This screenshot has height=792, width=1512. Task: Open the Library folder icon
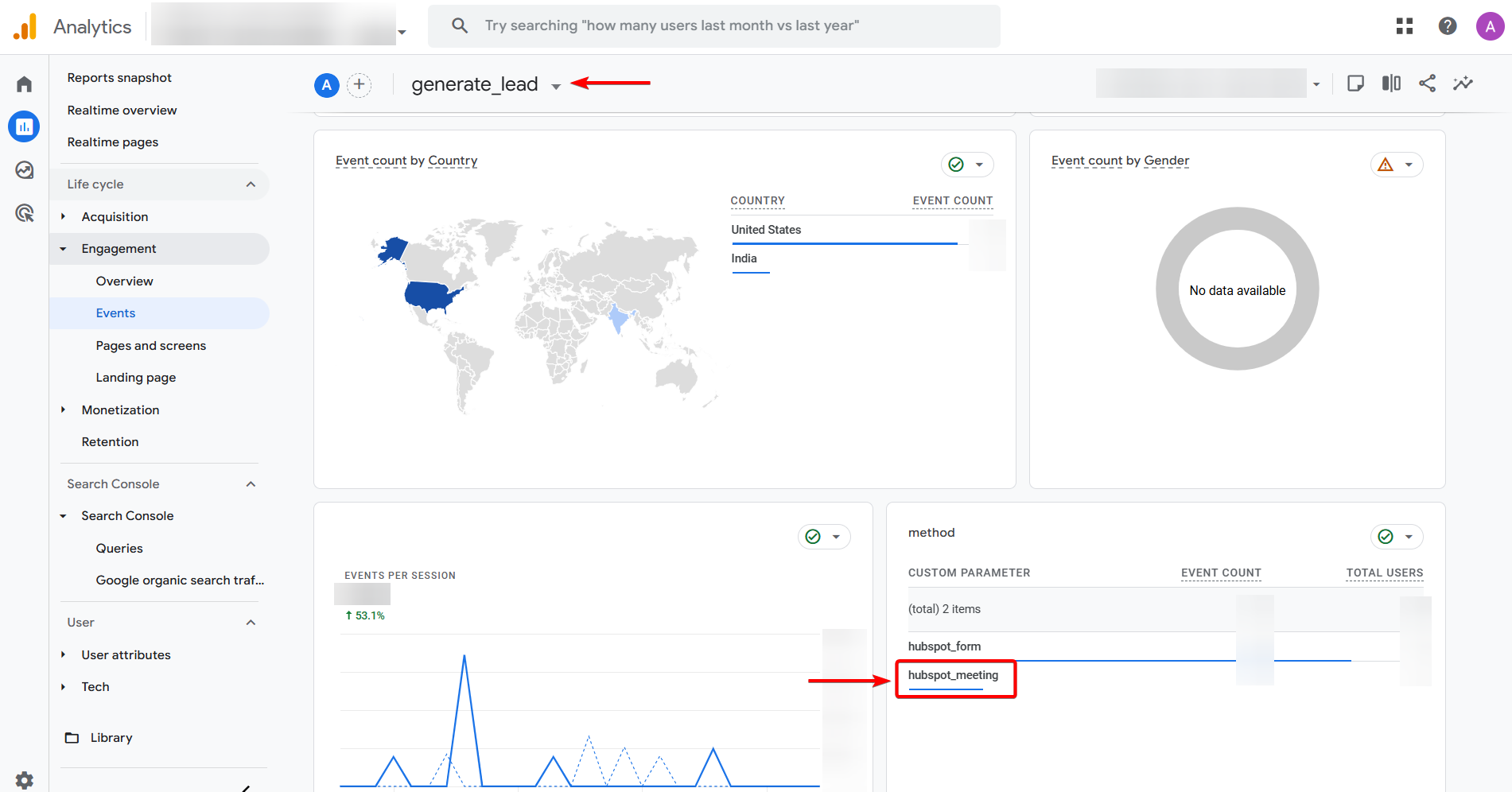(x=72, y=738)
